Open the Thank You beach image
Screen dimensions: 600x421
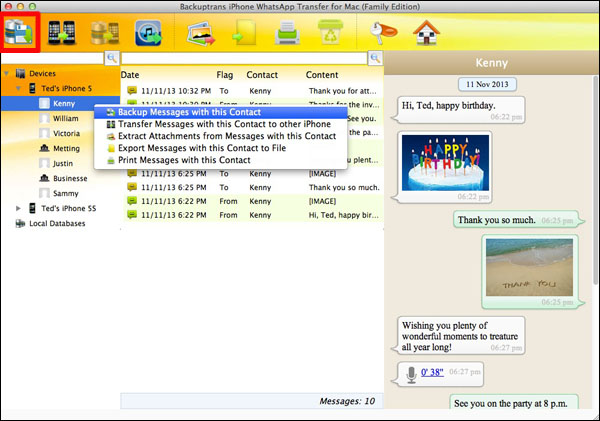[529, 267]
